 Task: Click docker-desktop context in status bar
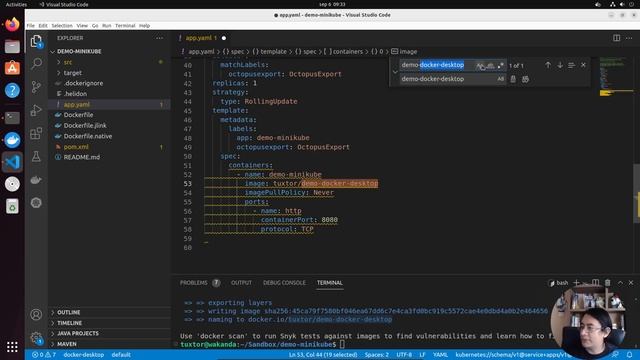coord(84,355)
